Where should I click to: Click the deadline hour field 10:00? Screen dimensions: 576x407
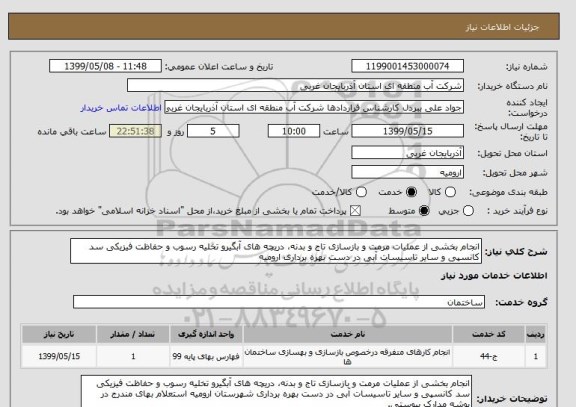click(x=294, y=131)
